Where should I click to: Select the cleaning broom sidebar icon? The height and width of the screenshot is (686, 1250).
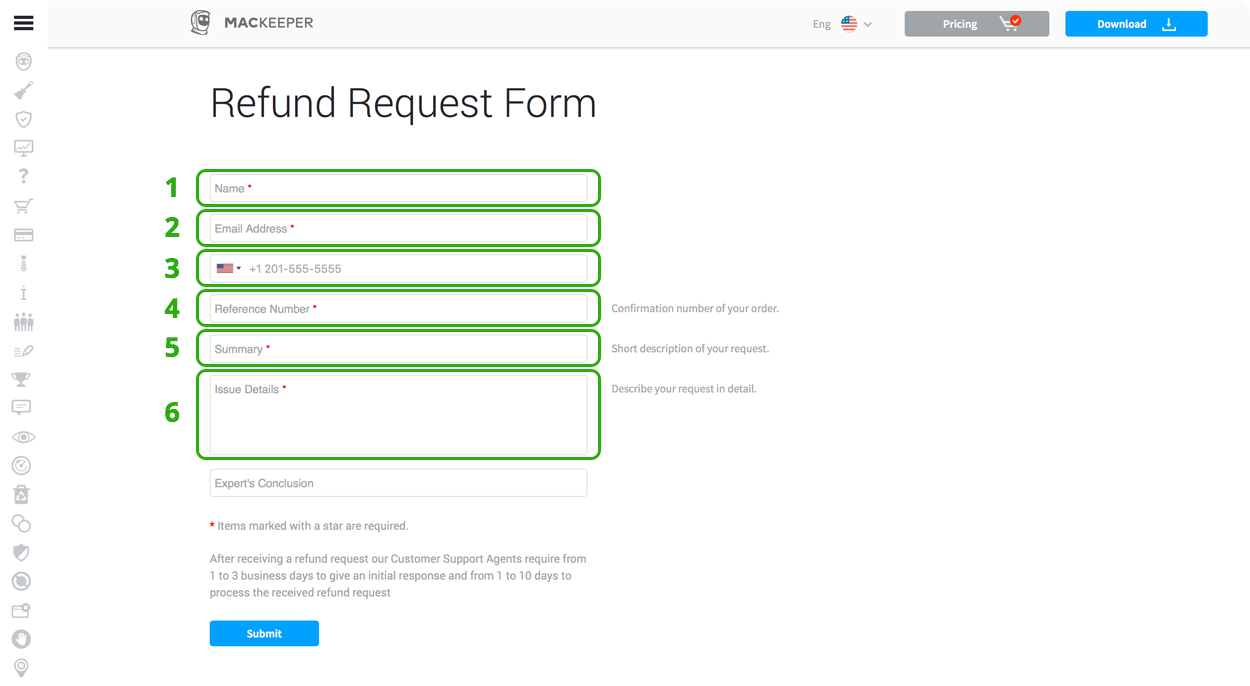coord(23,91)
